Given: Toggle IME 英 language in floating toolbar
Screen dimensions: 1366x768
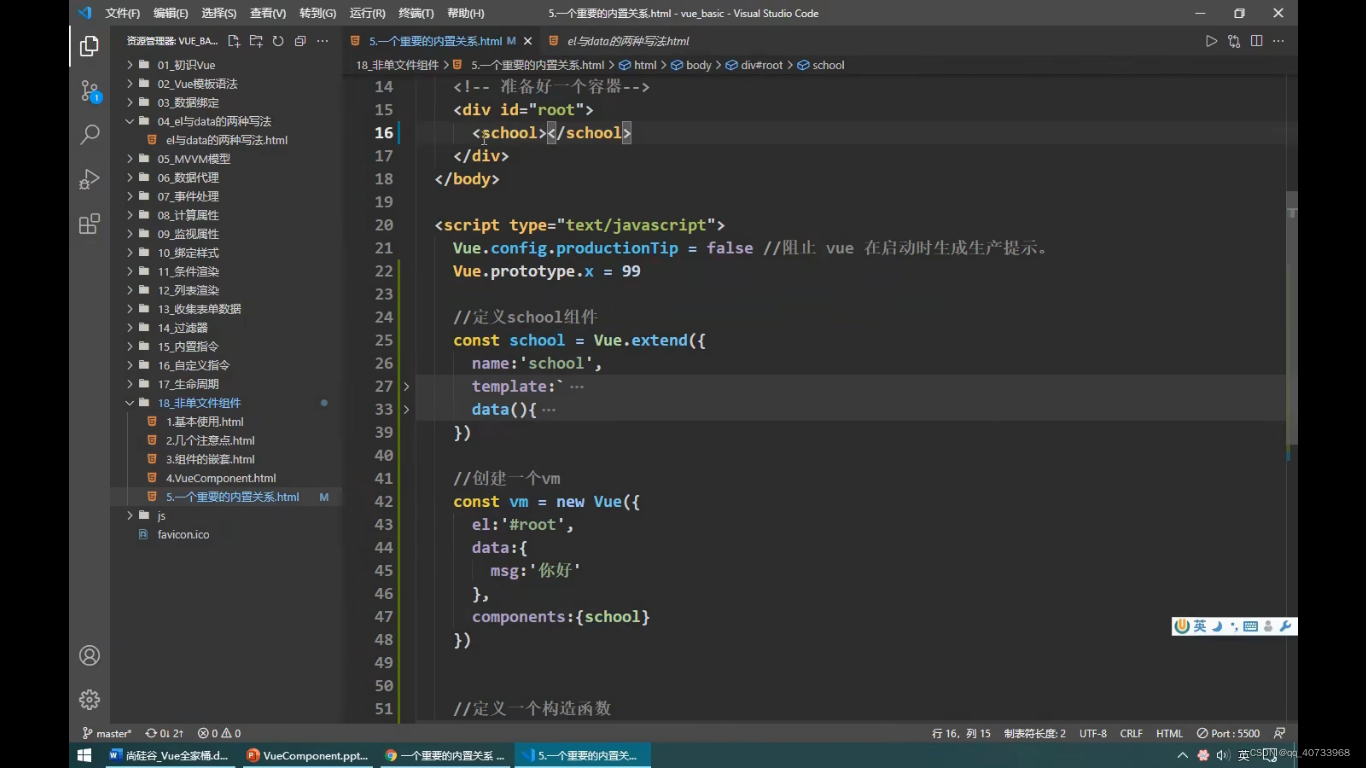Looking at the screenshot, I should [1200, 627].
